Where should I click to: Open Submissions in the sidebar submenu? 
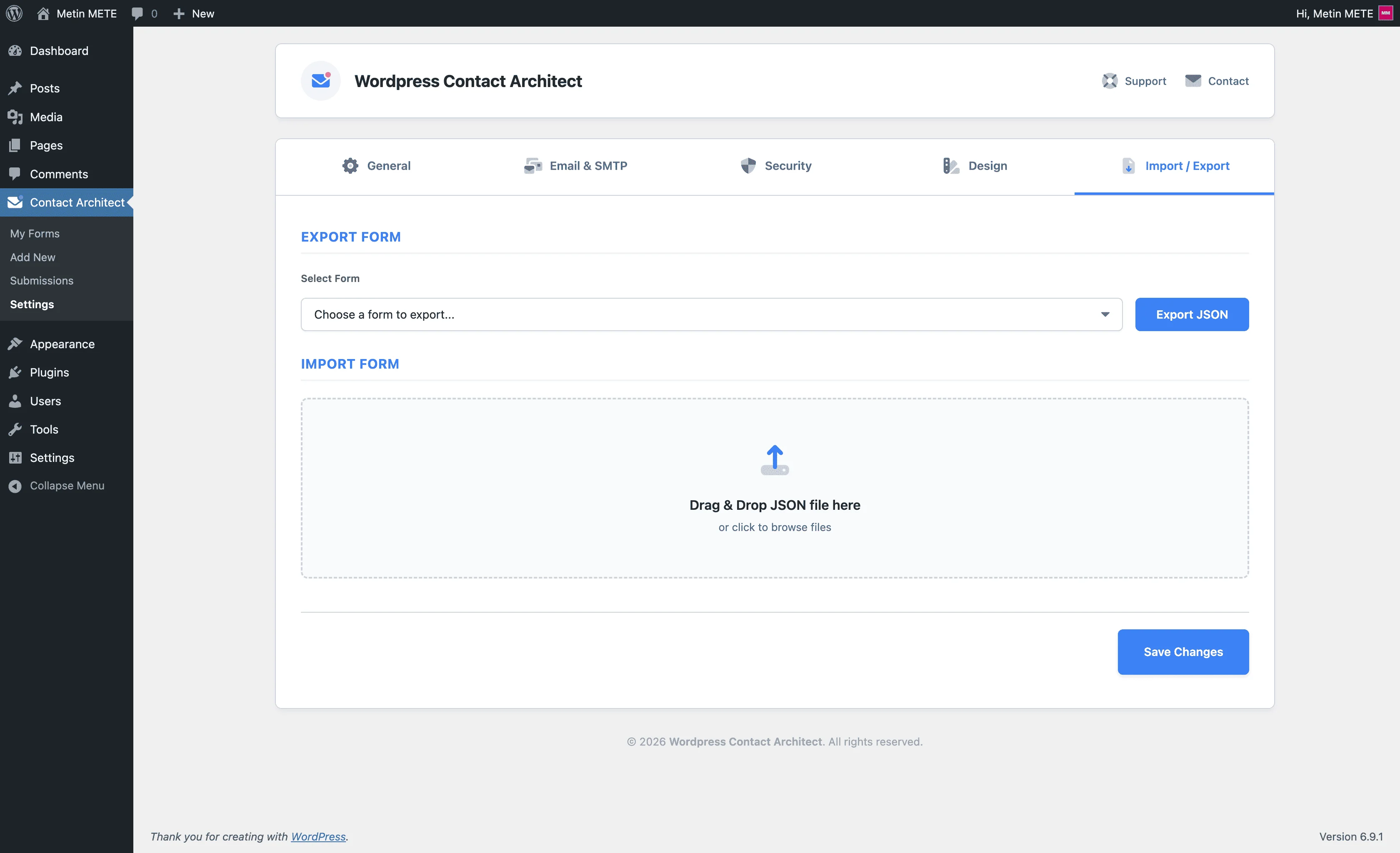pos(42,281)
